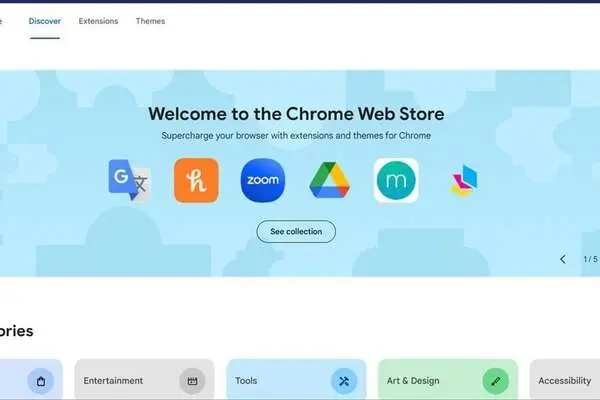Open the Extensions tab
This screenshot has width=600, height=400.
point(98,21)
